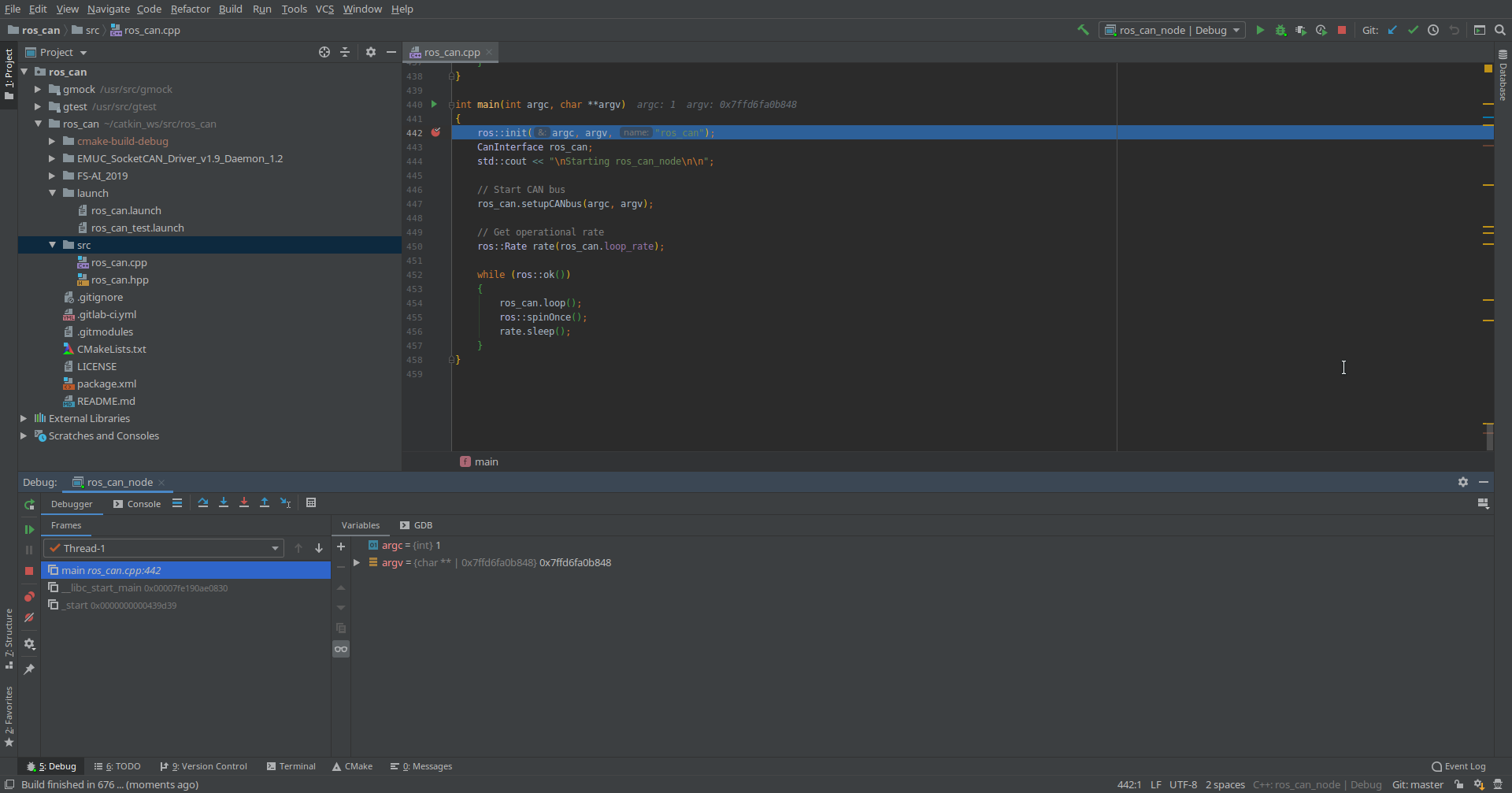This screenshot has height=793, width=1512.
Task: Open Project panel settings gear
Action: point(371,52)
